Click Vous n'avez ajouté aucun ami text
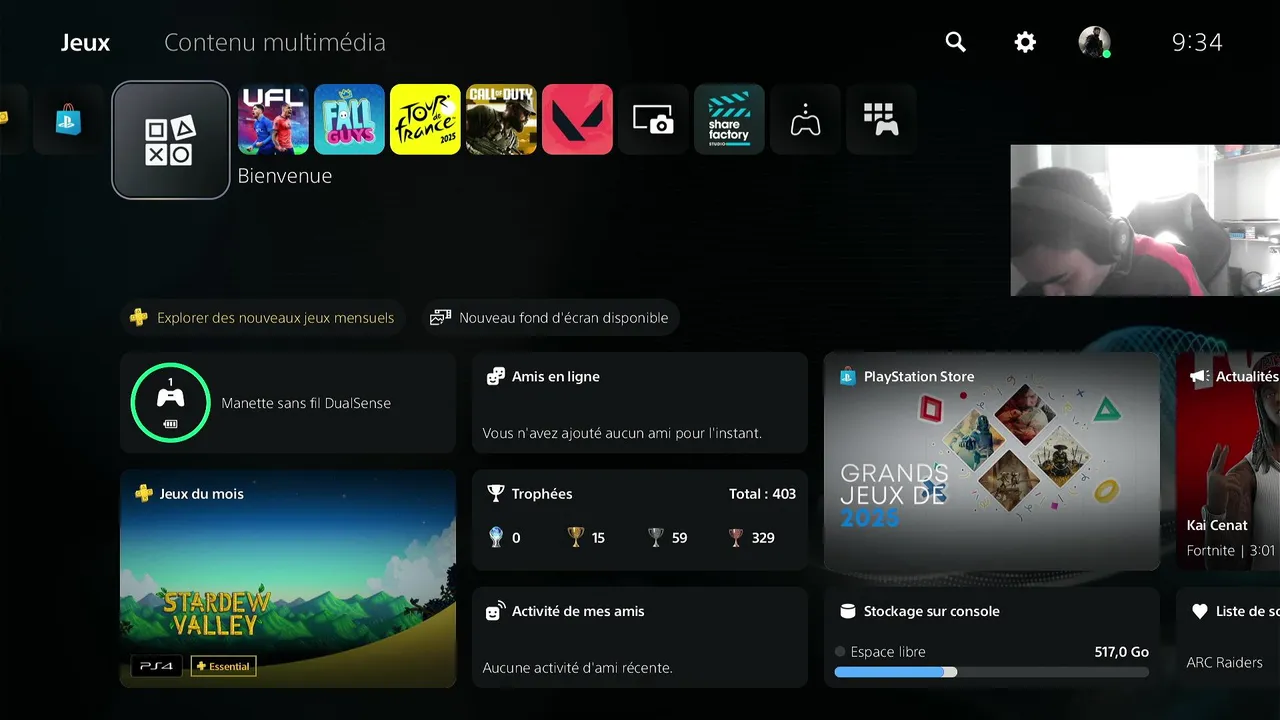This screenshot has width=1280, height=720. pyautogui.click(x=622, y=433)
